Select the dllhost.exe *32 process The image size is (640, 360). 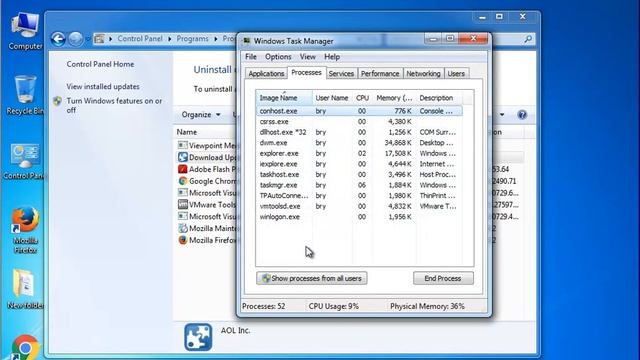[359, 132]
